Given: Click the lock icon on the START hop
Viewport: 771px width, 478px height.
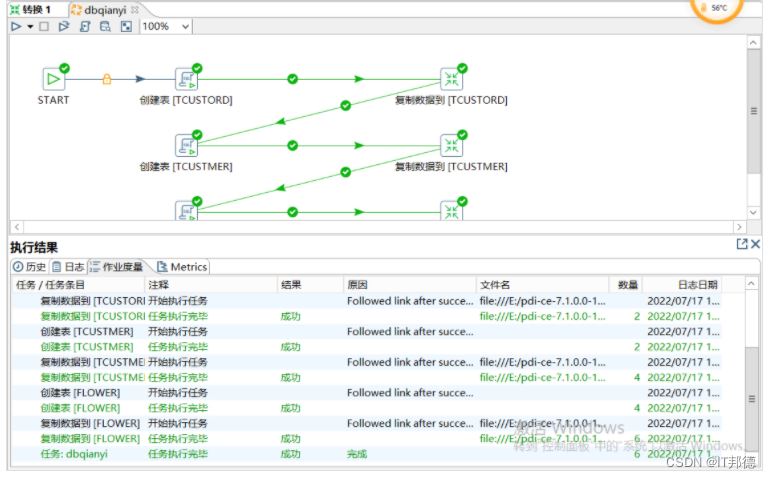Looking at the screenshot, I should point(107,79).
